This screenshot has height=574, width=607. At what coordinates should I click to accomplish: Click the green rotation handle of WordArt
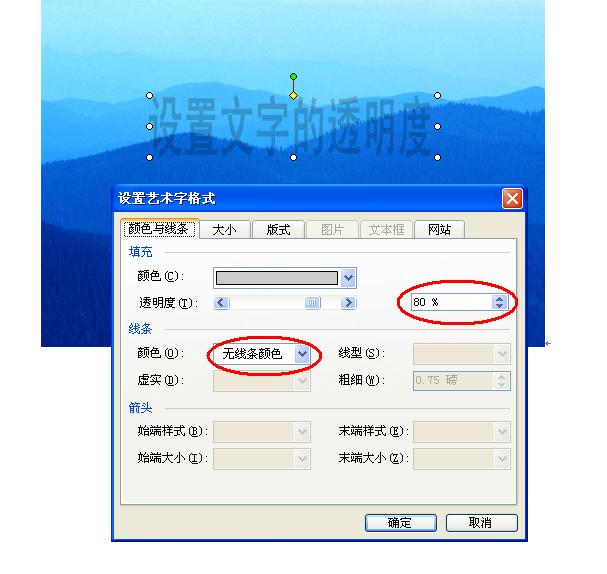tap(293, 77)
